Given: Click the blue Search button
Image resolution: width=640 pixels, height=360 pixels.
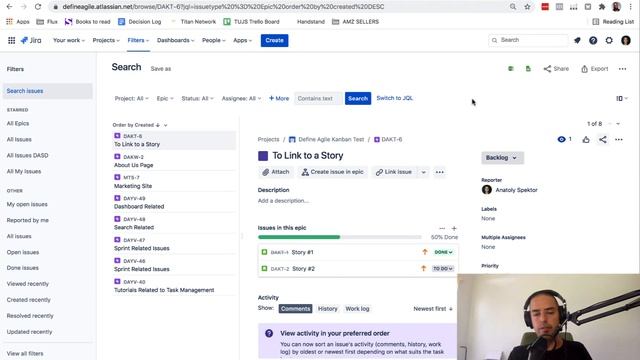Looking at the screenshot, I should tap(358, 98).
